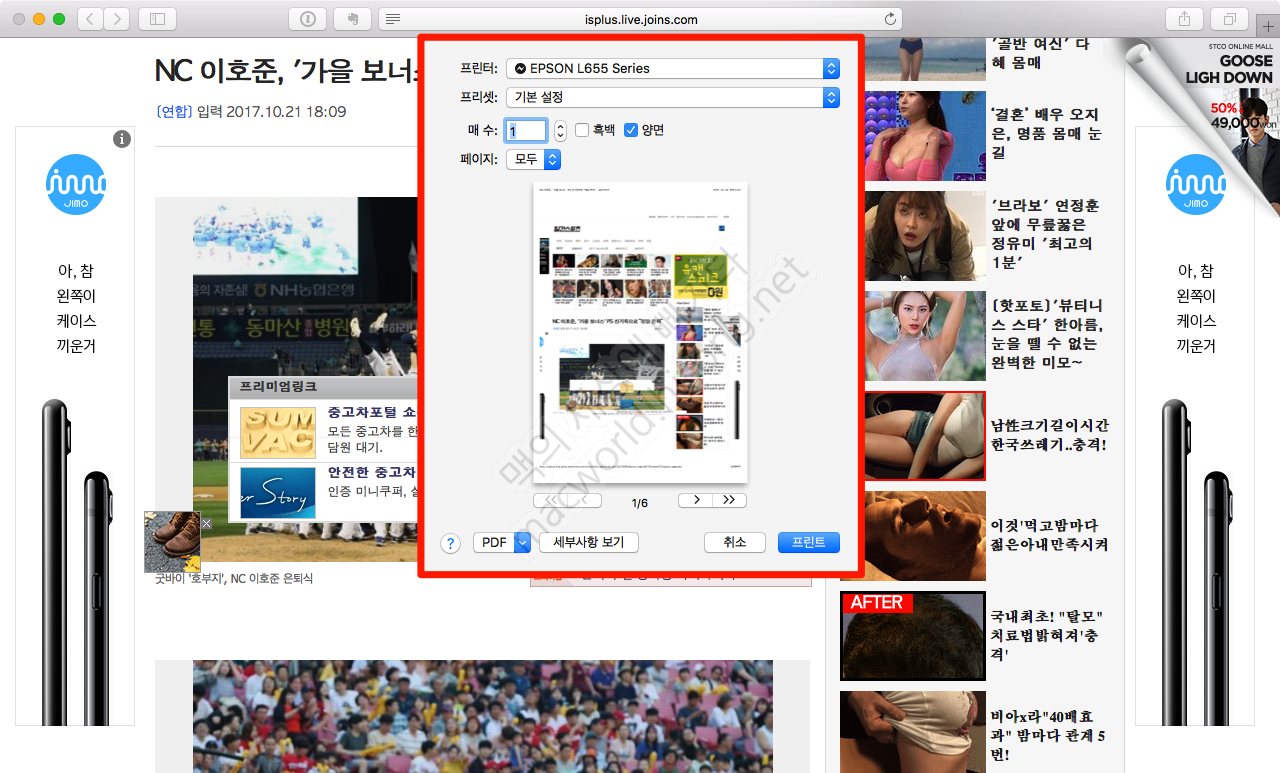The height and width of the screenshot is (773, 1280).
Task: Advance to next page with the preview arrow
Action: (695, 500)
